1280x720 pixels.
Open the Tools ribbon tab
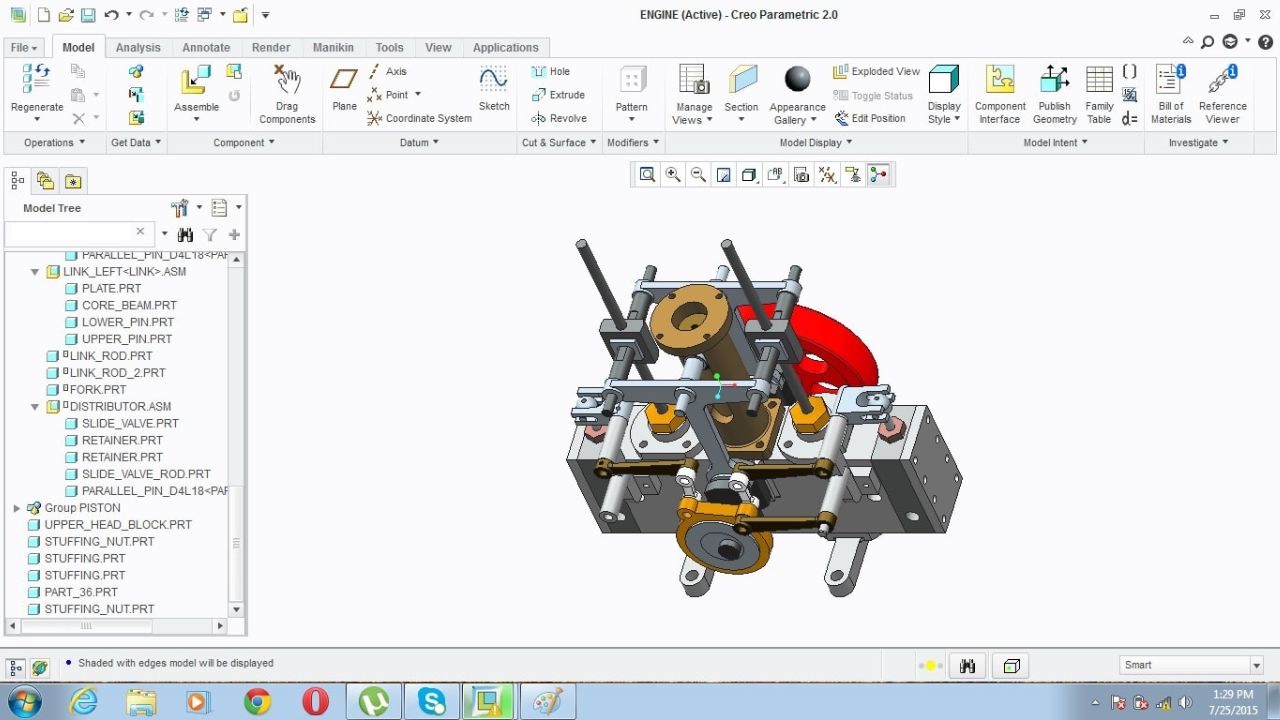(389, 47)
